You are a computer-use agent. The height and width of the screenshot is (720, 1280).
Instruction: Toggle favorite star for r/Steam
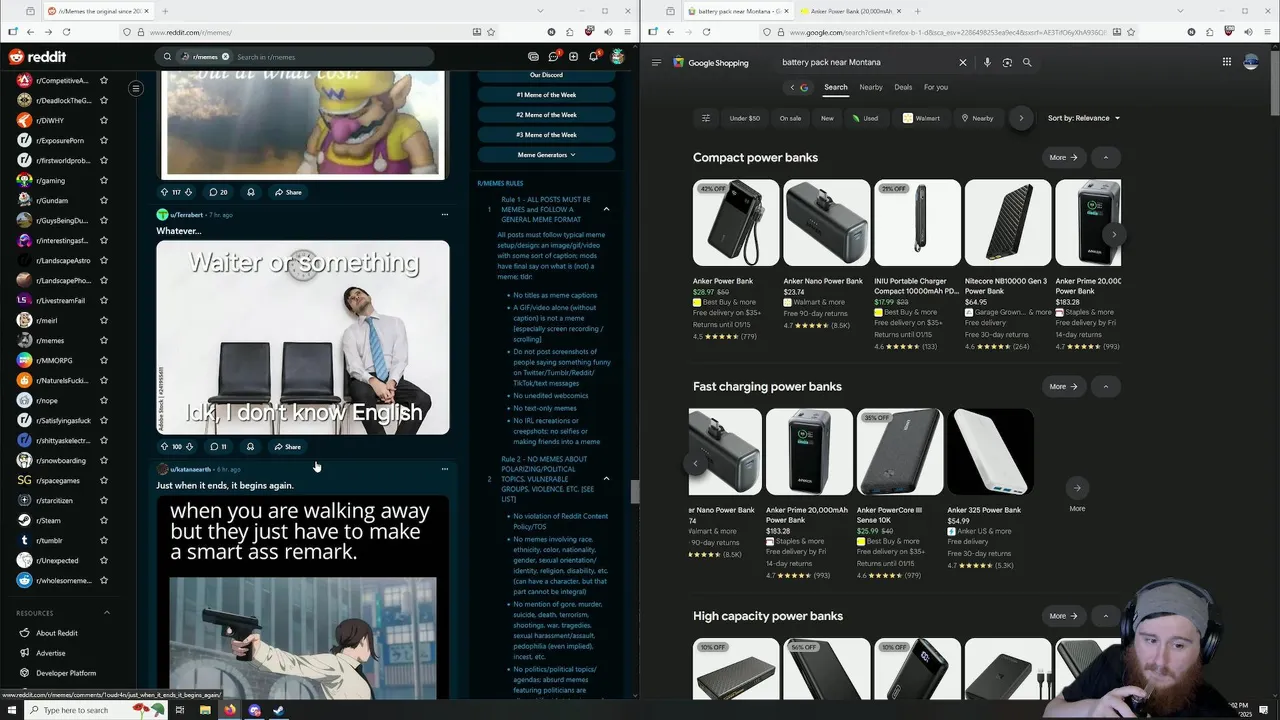click(104, 521)
